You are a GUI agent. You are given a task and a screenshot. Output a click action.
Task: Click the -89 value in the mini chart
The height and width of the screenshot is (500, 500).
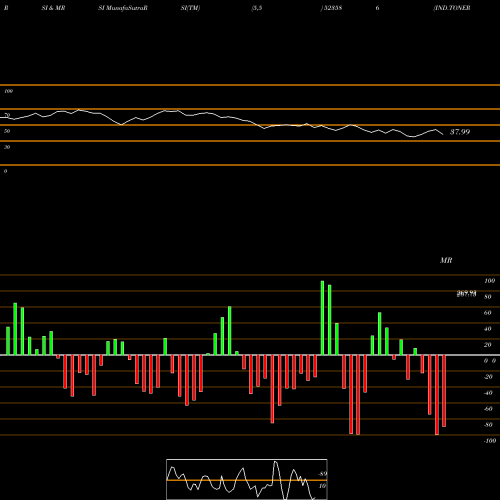pyautogui.click(x=322, y=474)
